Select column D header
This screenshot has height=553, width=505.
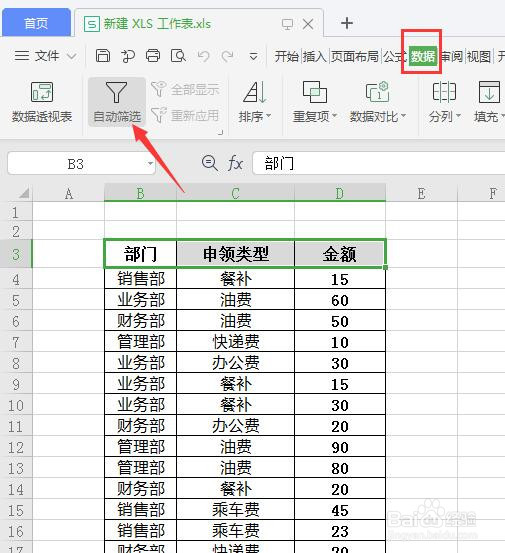pos(340,193)
